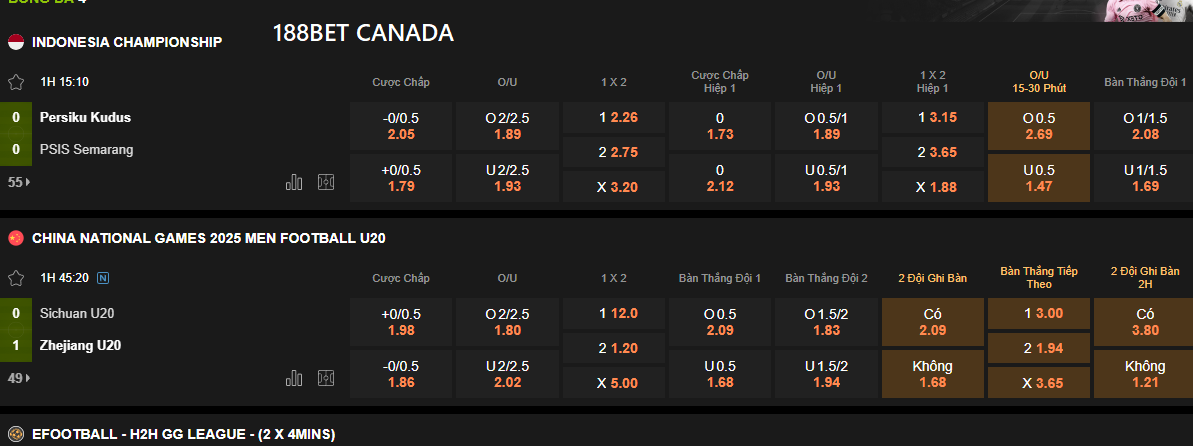Open statistics chart icon for Sichuan U20 match
The height and width of the screenshot is (446, 1193).
(294, 378)
